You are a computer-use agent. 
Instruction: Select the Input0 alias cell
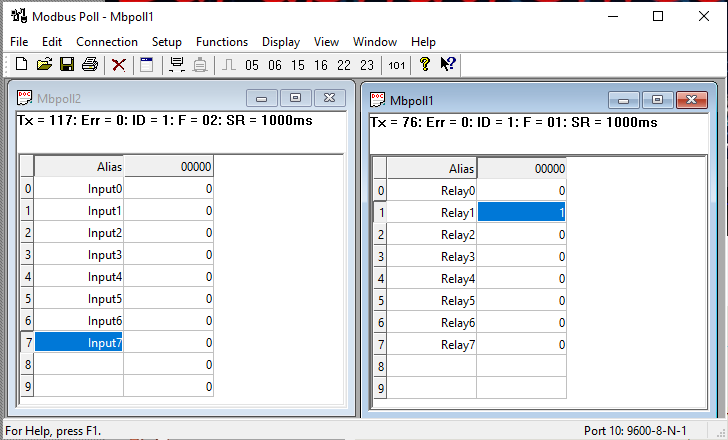79,188
